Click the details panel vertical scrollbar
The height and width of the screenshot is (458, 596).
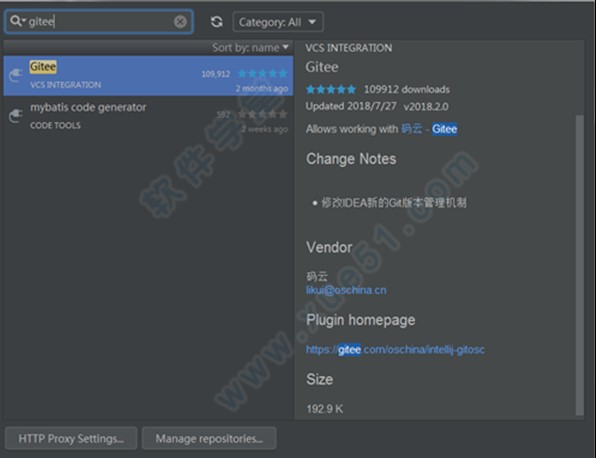point(579,265)
